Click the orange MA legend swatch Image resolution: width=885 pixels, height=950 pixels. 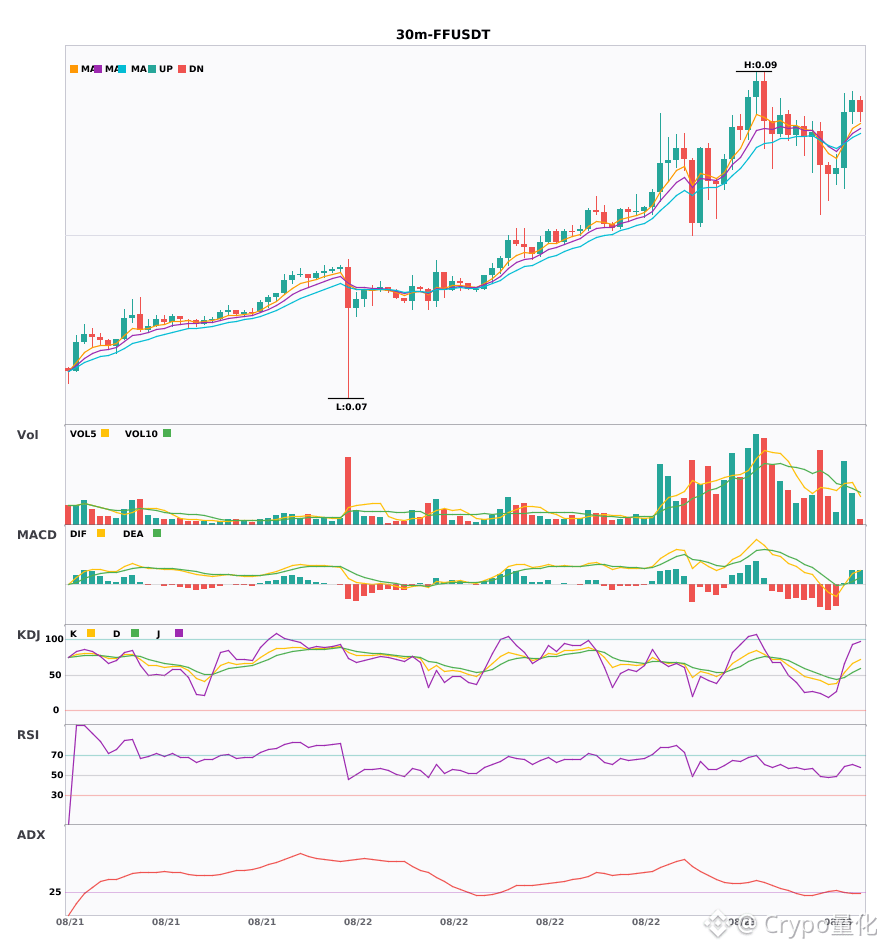74,69
